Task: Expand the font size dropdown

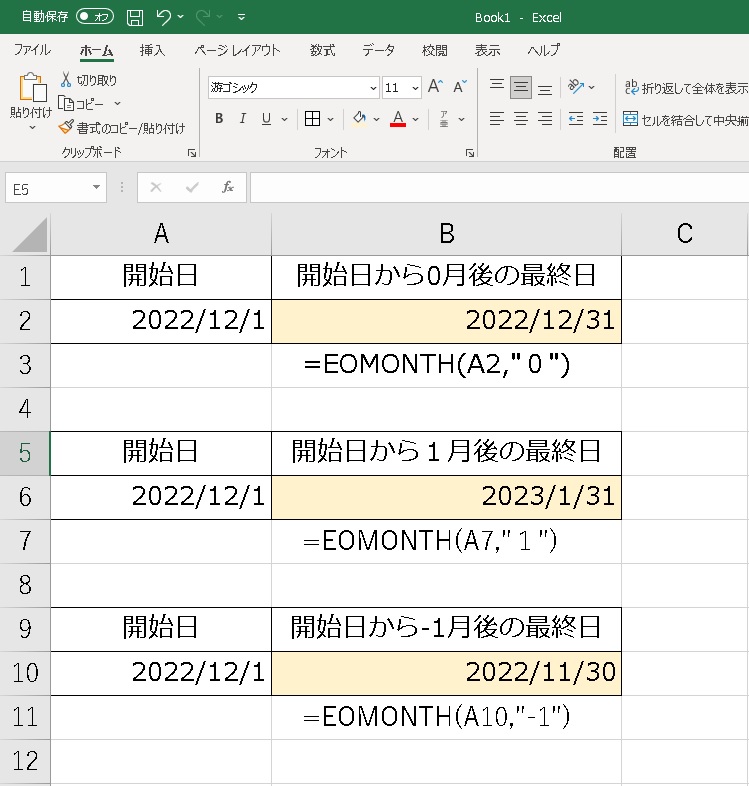Action: click(415, 88)
